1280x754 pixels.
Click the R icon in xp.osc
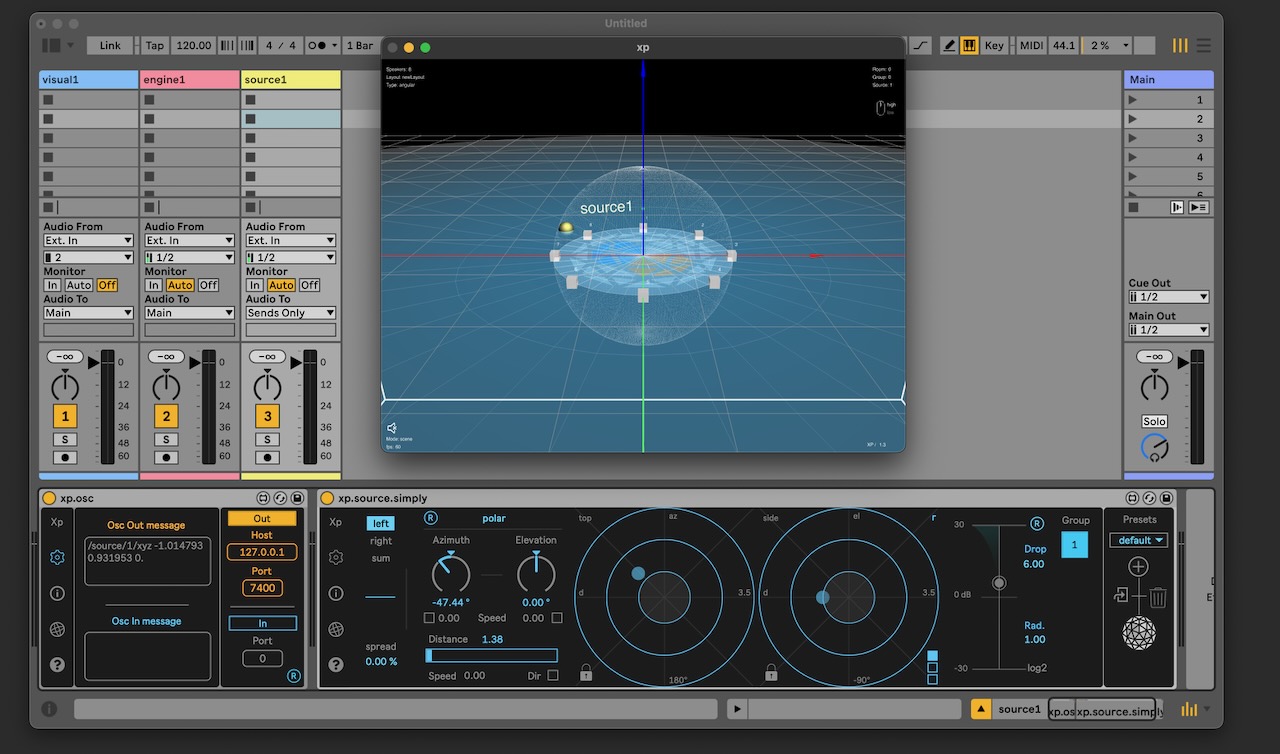coord(293,676)
